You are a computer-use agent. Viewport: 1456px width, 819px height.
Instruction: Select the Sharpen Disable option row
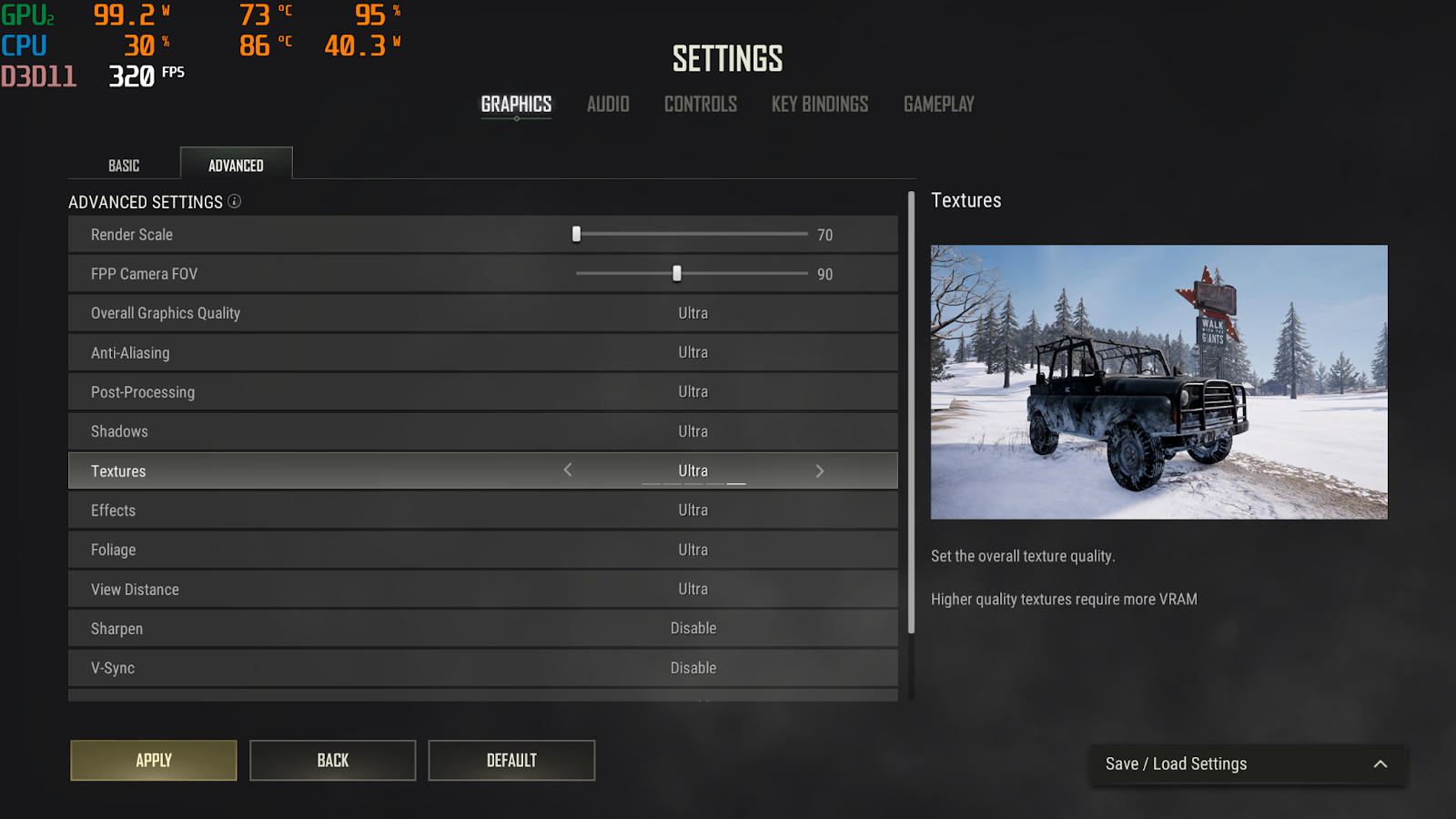point(483,629)
